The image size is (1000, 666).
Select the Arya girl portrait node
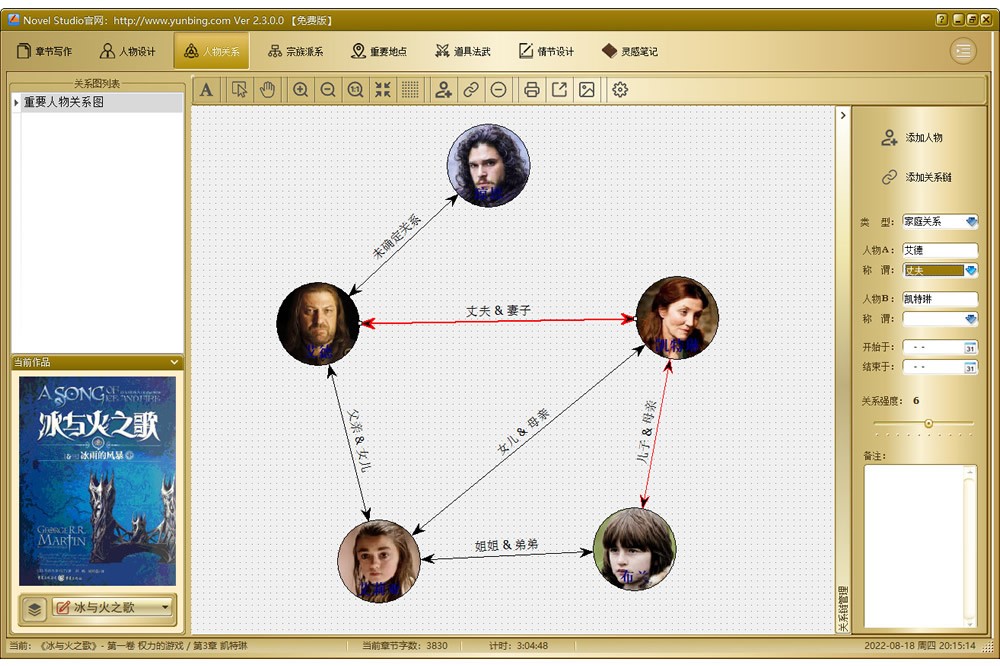(379, 561)
